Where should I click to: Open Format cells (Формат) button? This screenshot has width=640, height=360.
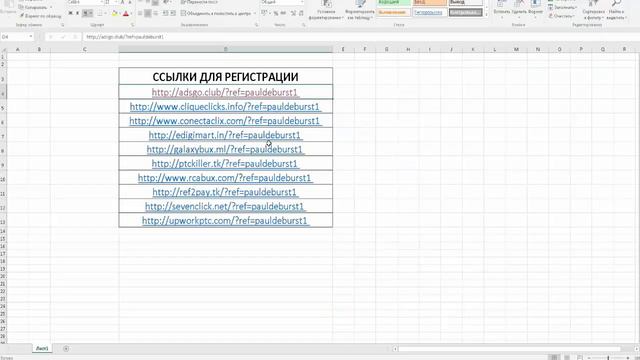(x=535, y=10)
